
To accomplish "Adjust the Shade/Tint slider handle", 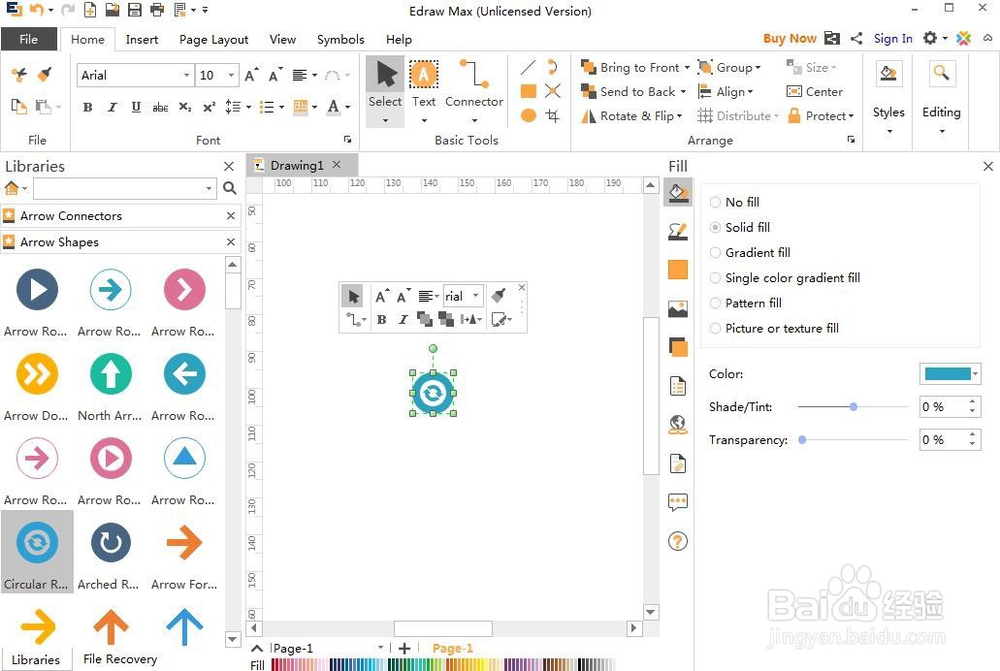I will coord(853,407).
